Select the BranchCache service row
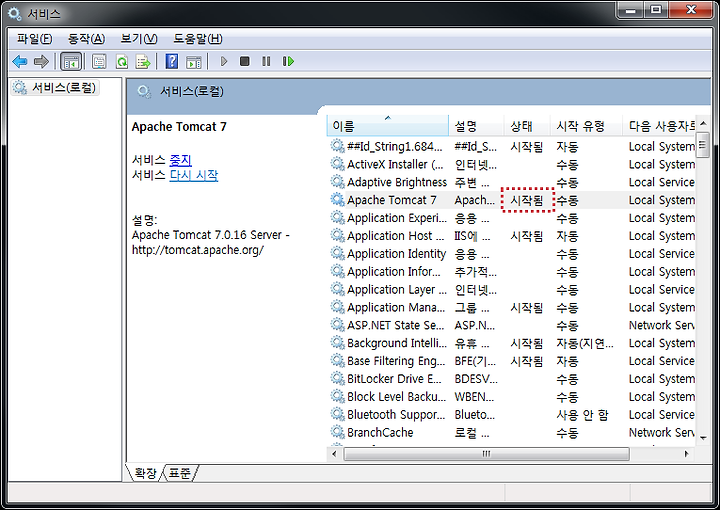This screenshot has height=510, width=720. 512,433
